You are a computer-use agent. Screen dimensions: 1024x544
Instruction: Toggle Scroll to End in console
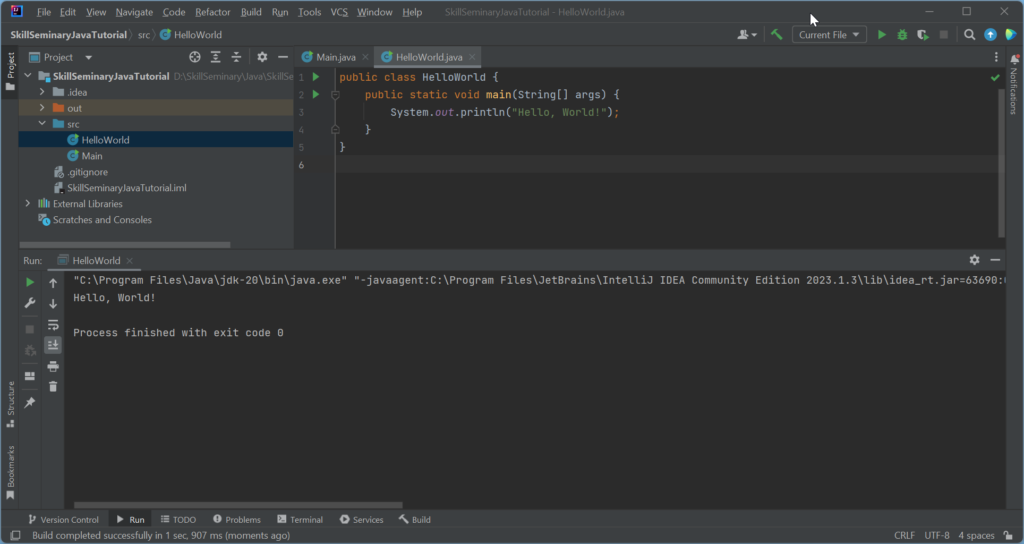[53, 345]
